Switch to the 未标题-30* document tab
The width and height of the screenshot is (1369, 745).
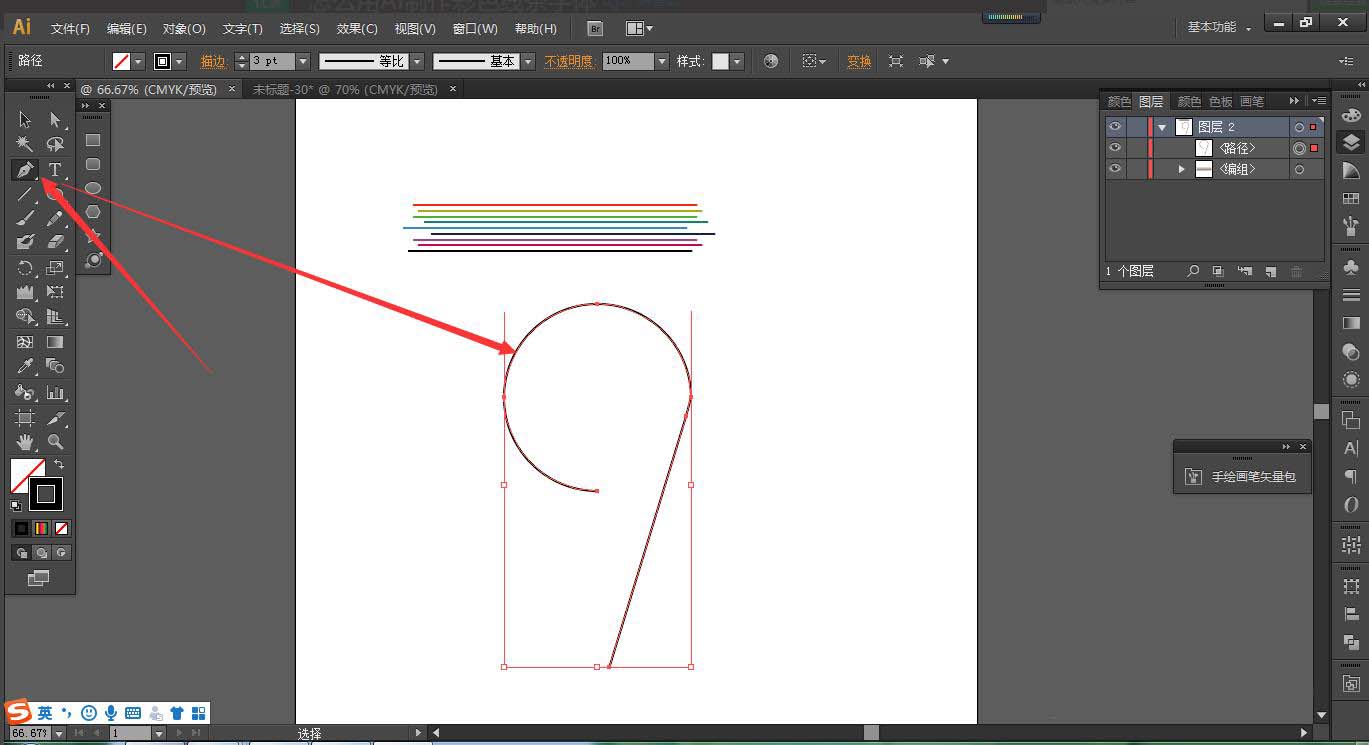pyautogui.click(x=345, y=89)
